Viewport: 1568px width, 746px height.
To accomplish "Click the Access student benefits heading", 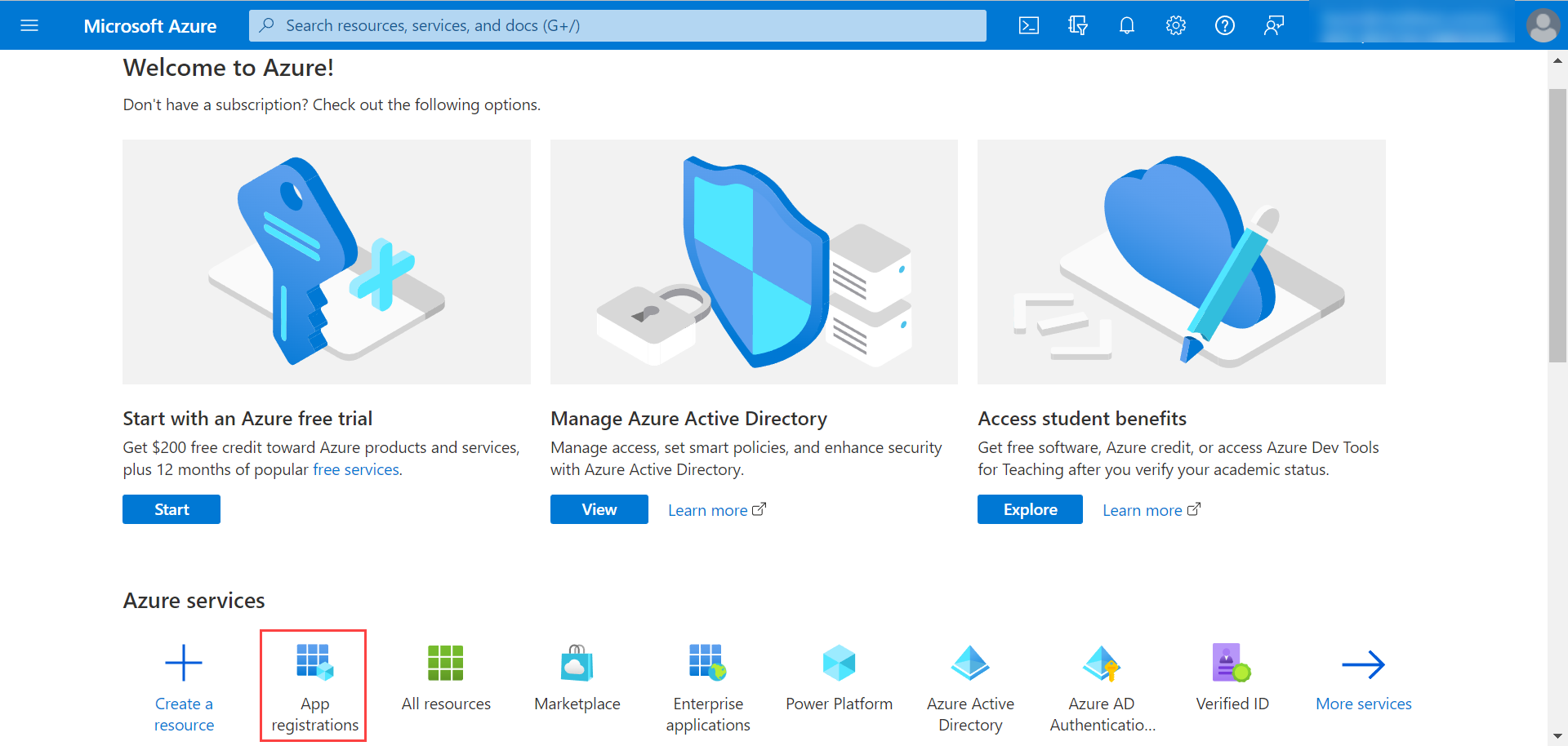I will [1082, 419].
